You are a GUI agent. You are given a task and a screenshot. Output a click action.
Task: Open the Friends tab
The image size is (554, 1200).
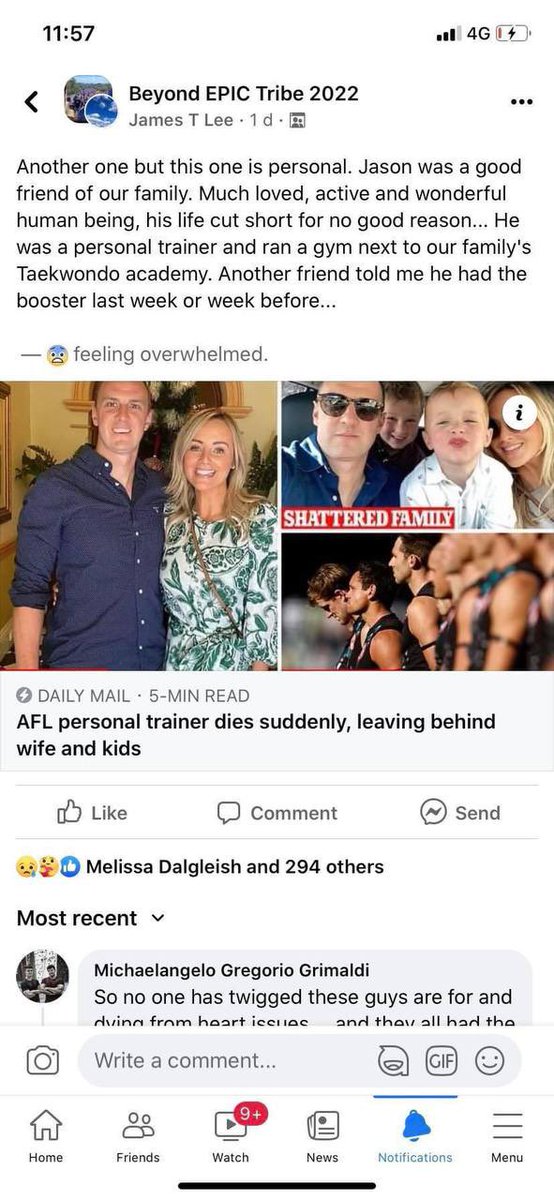point(138,1137)
